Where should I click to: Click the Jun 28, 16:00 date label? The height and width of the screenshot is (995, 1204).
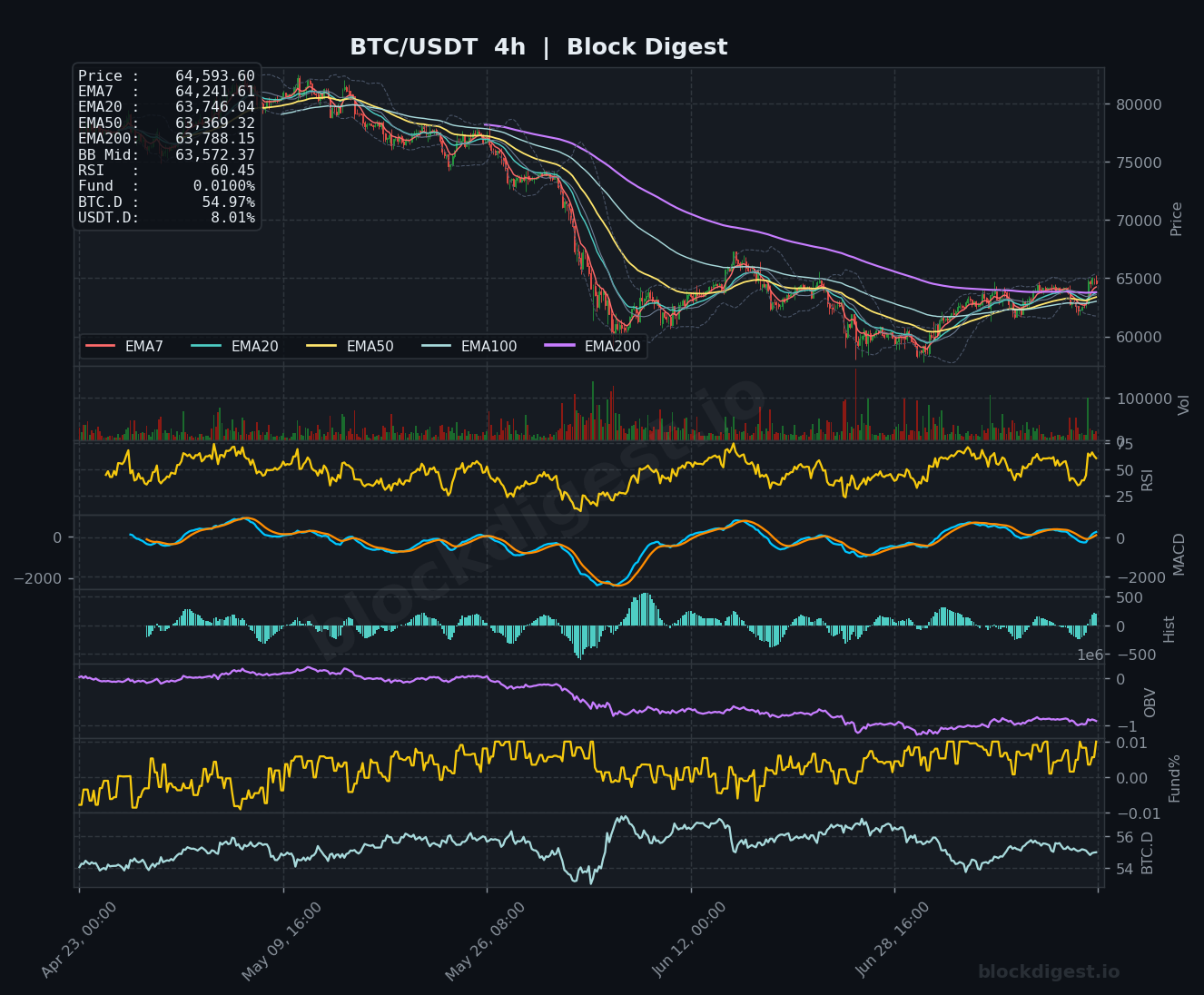[893, 940]
